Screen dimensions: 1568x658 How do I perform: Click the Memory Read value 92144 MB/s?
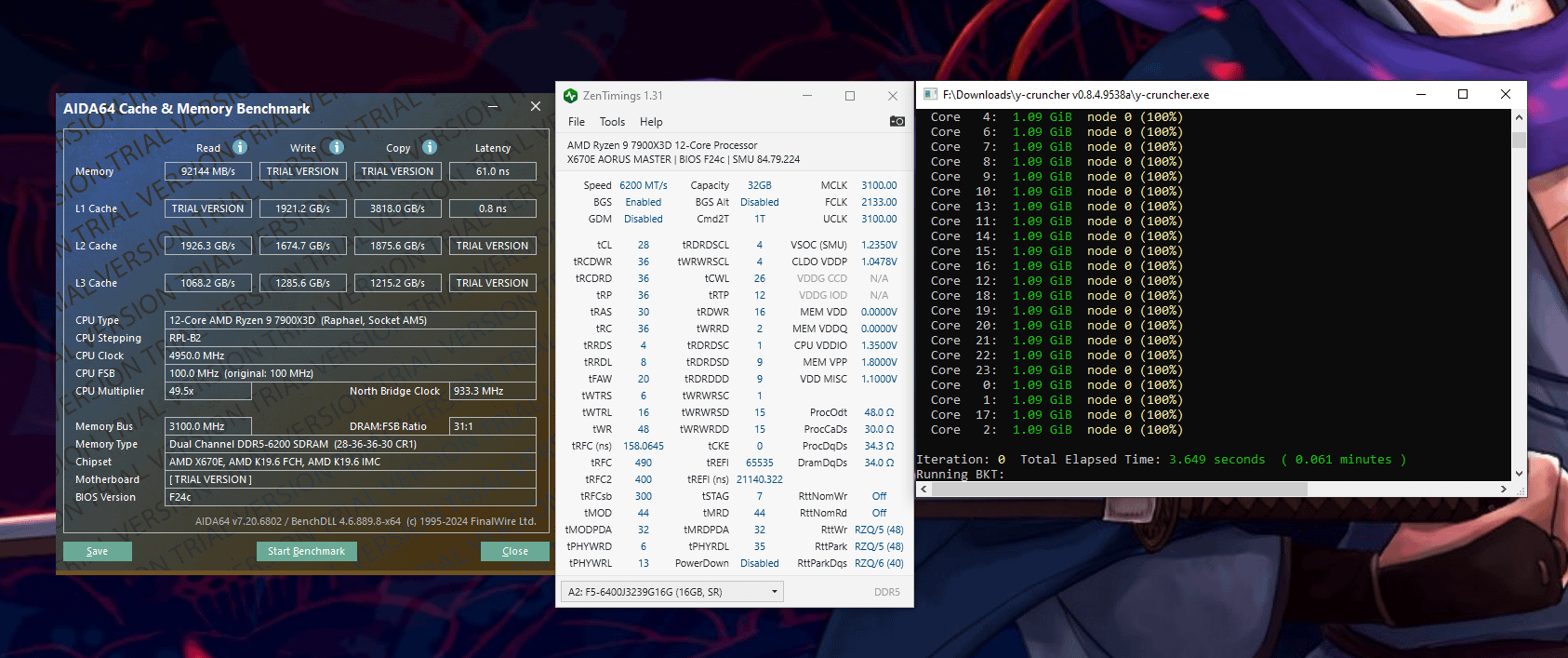click(208, 171)
